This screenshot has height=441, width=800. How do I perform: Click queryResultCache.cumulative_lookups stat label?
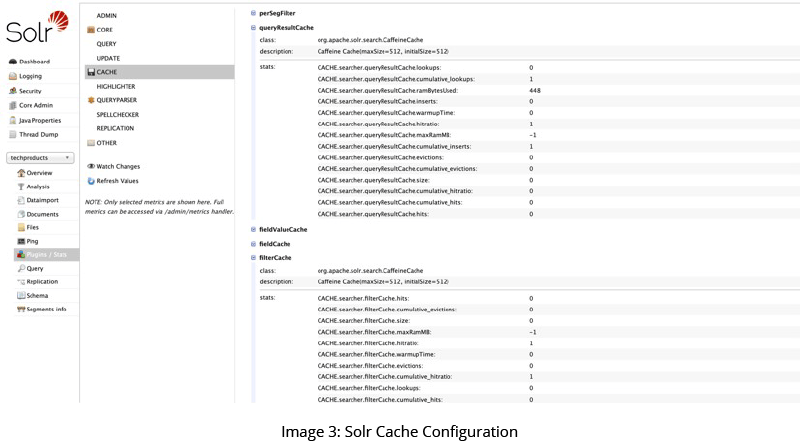396,79
